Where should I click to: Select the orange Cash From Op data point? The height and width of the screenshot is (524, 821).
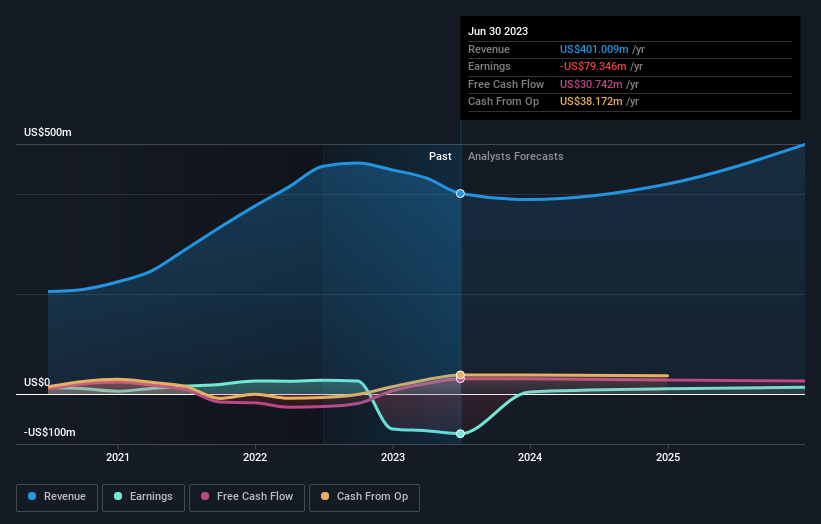460,375
